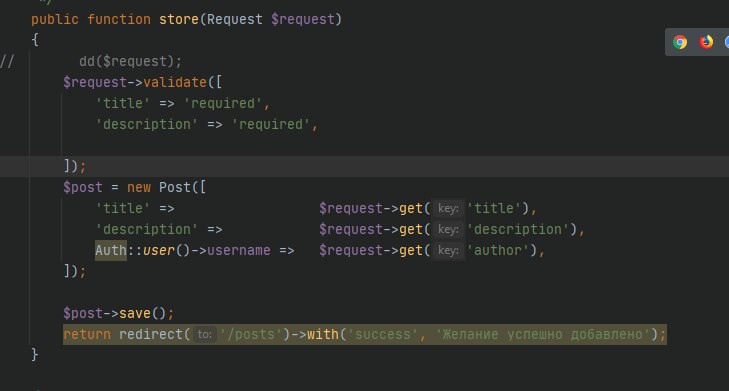Click the to: parameter hint

point(205,335)
